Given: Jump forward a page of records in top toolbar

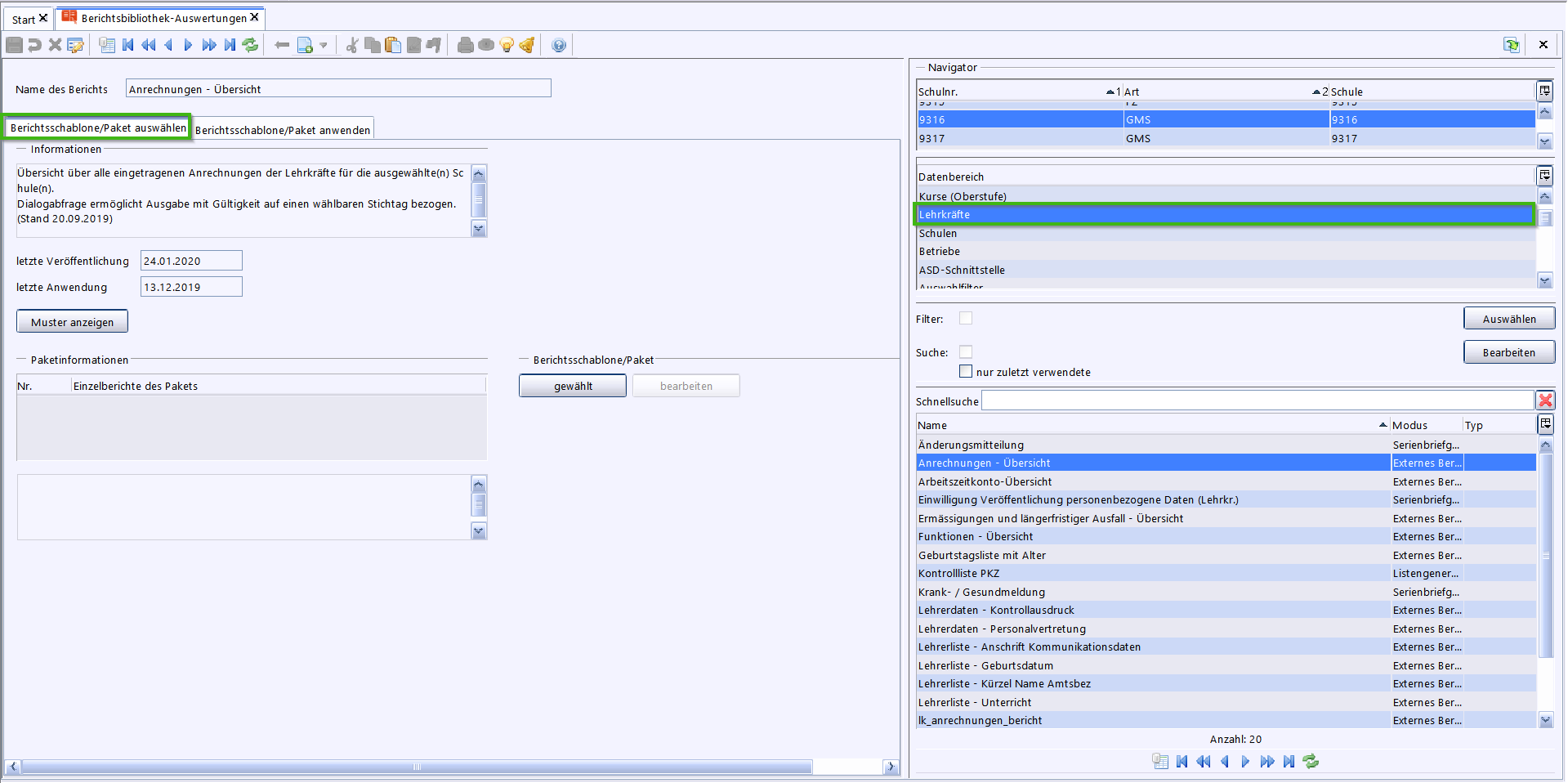Looking at the screenshot, I should 209,45.
